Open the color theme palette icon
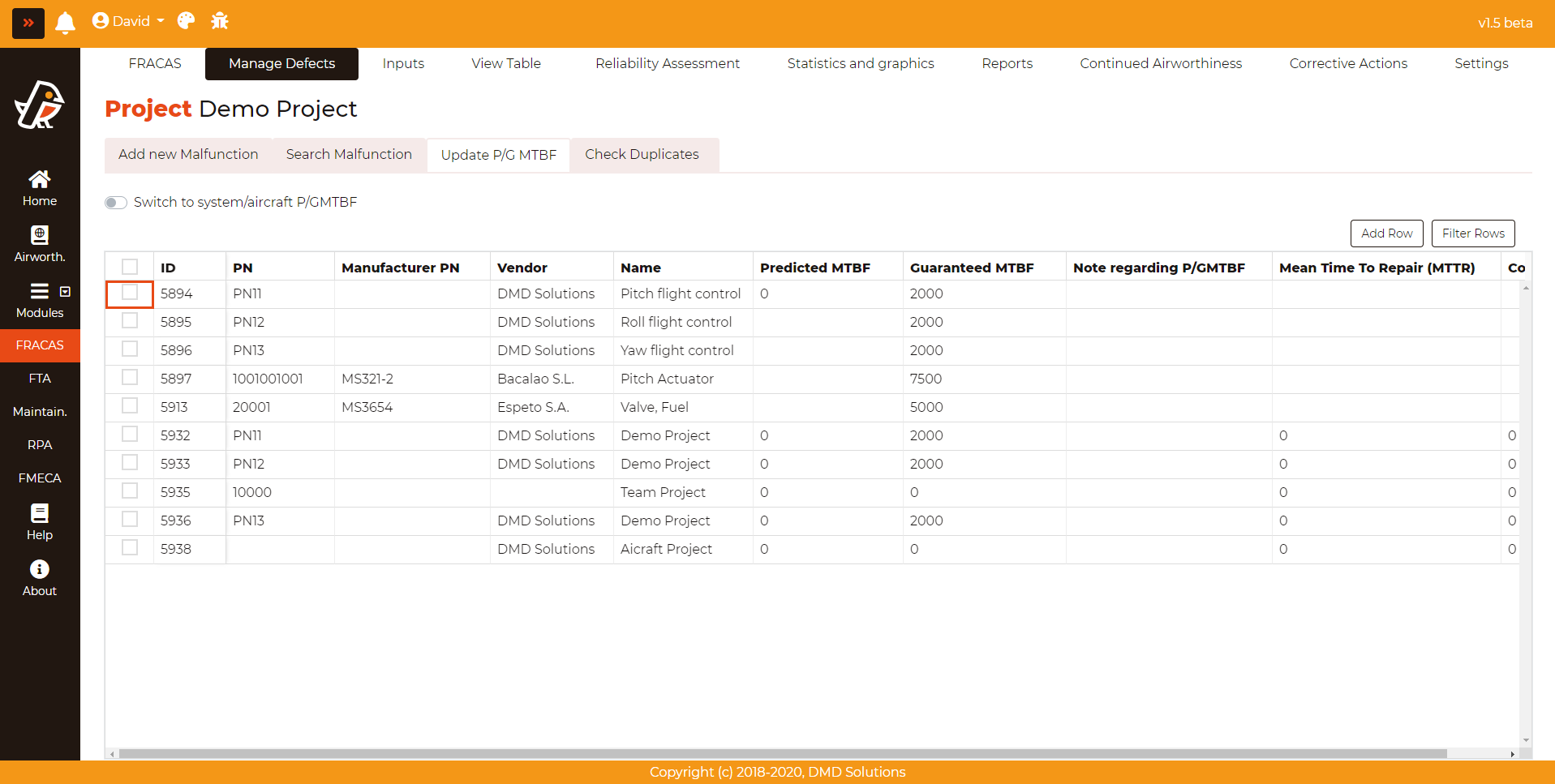Screen dimensions: 1555x784 pyautogui.click(x=186, y=21)
